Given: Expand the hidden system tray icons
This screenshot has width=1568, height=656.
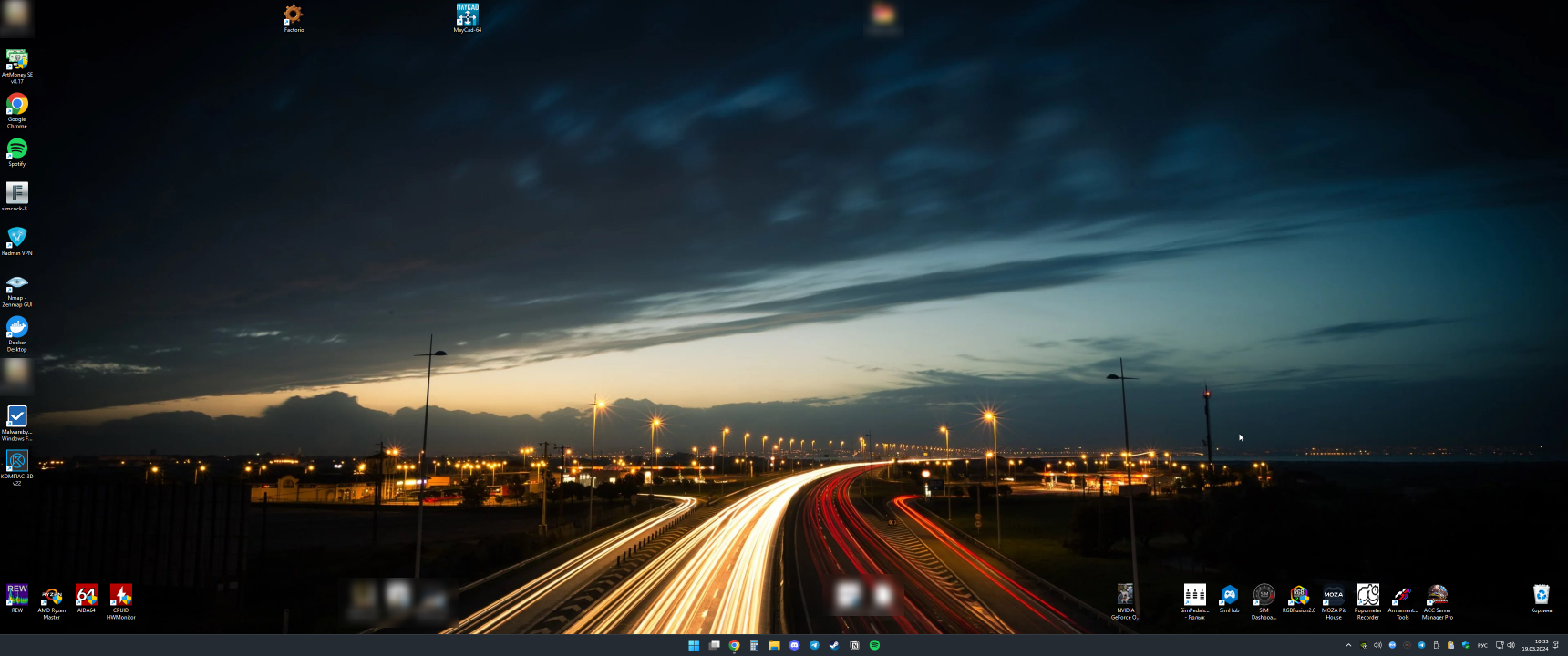Looking at the screenshot, I should point(1348,645).
